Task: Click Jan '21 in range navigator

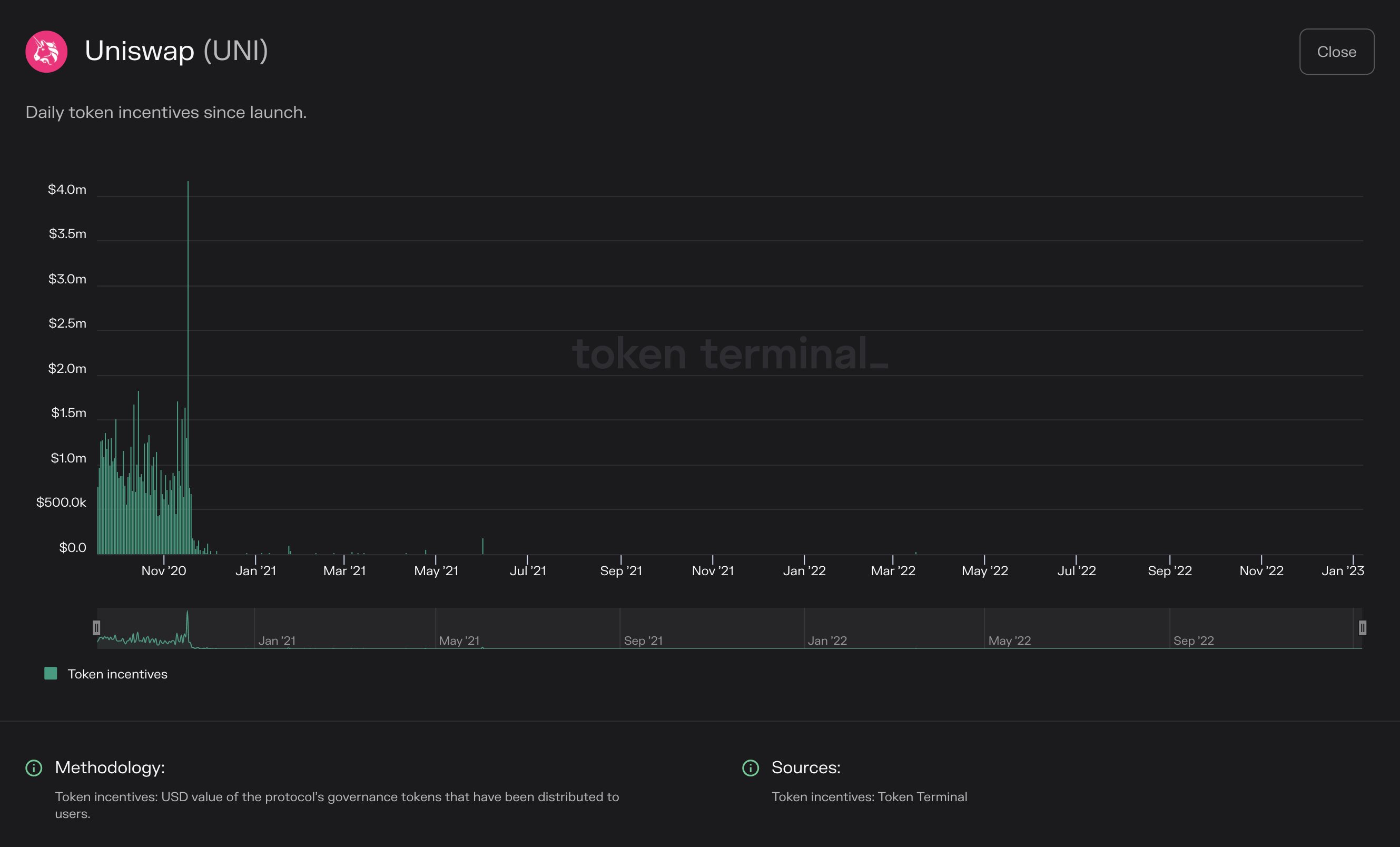Action: [x=277, y=641]
